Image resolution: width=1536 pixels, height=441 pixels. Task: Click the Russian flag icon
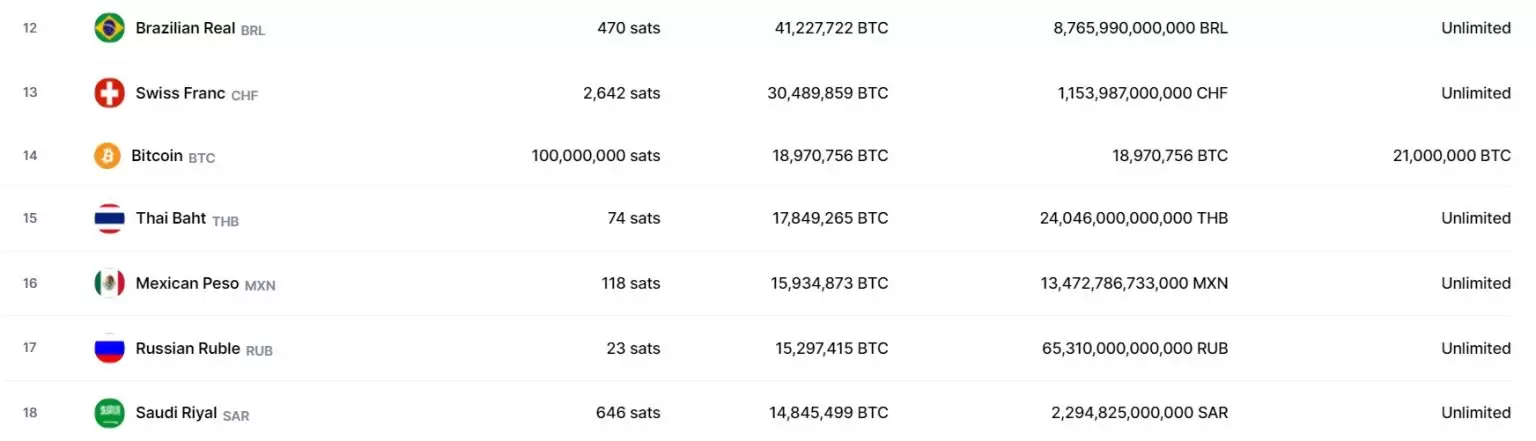point(109,348)
